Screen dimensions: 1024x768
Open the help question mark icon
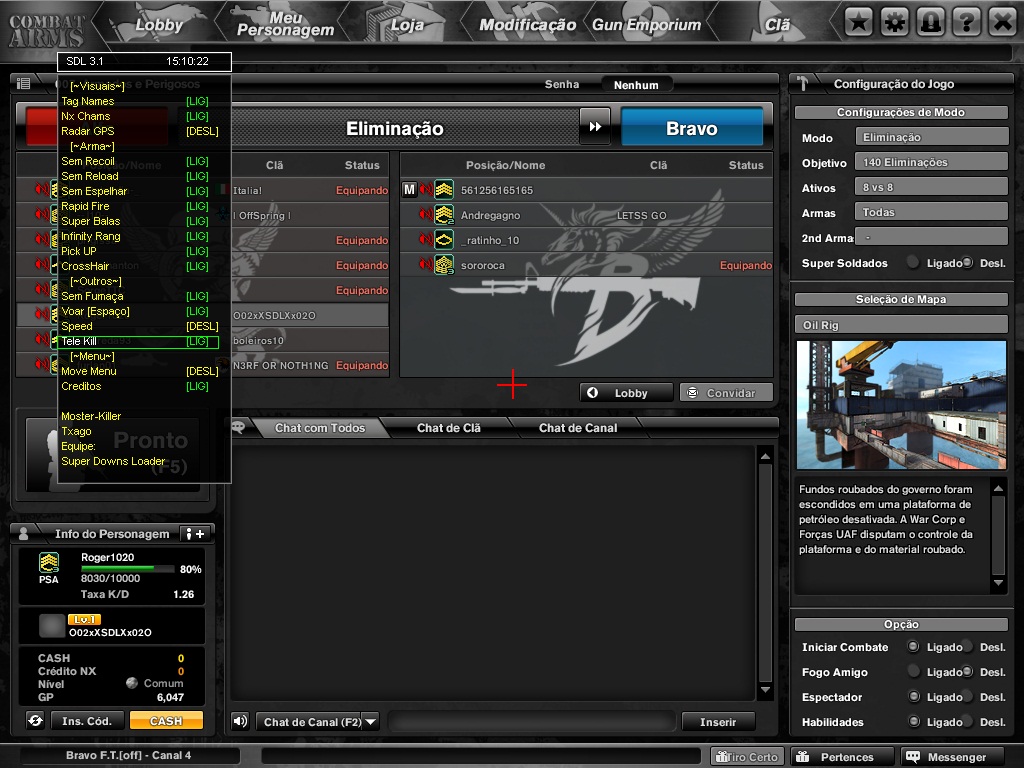966,23
